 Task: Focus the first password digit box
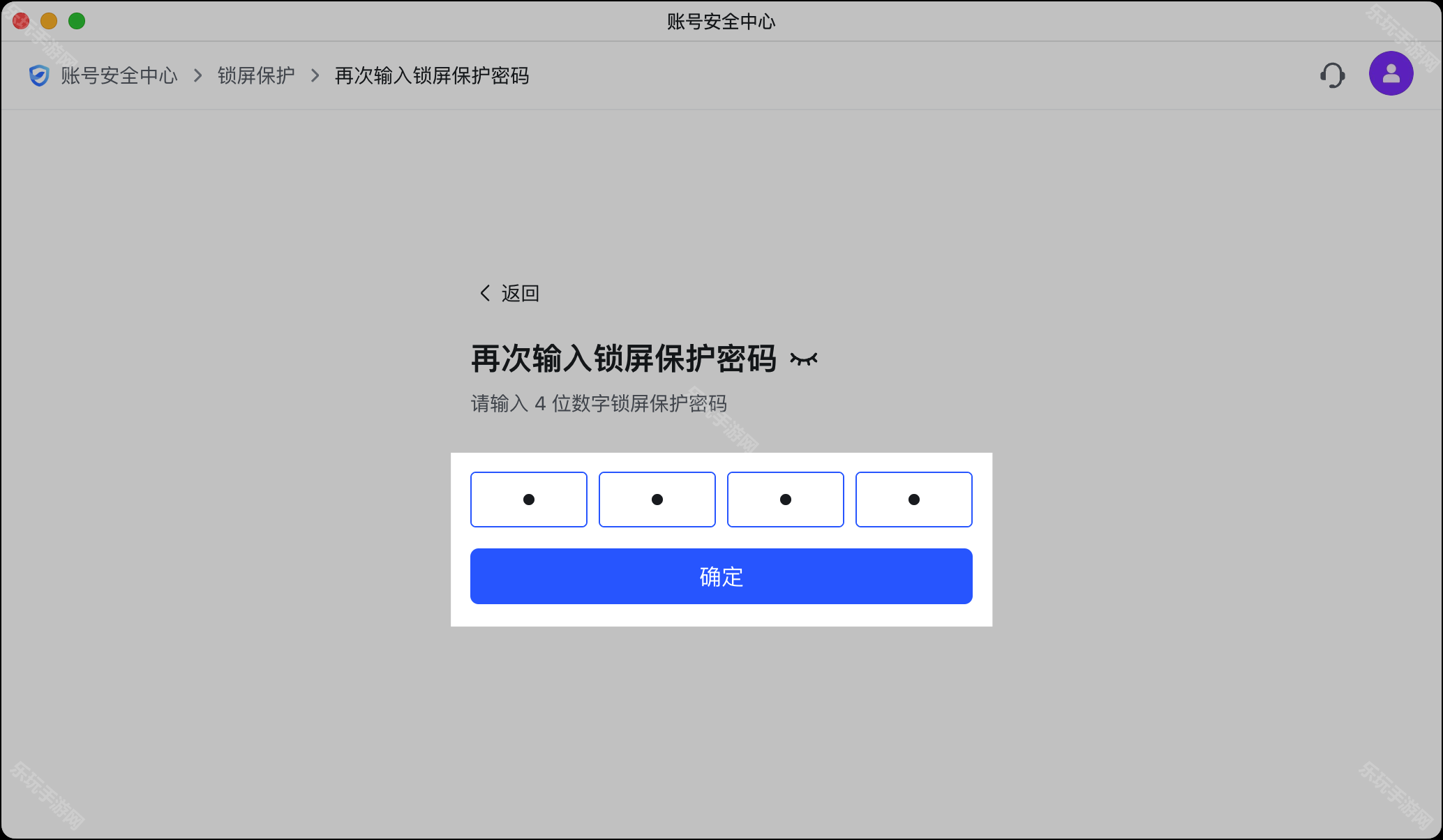pos(528,500)
